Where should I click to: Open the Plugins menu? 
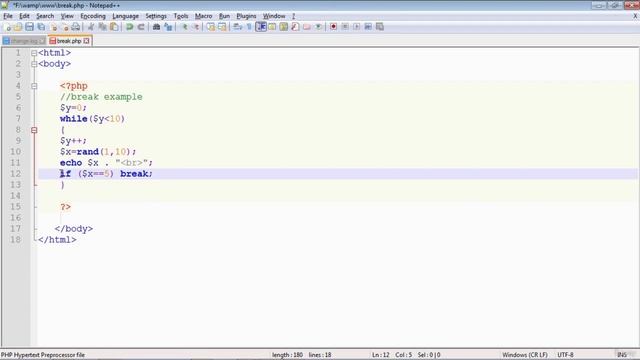click(246, 16)
